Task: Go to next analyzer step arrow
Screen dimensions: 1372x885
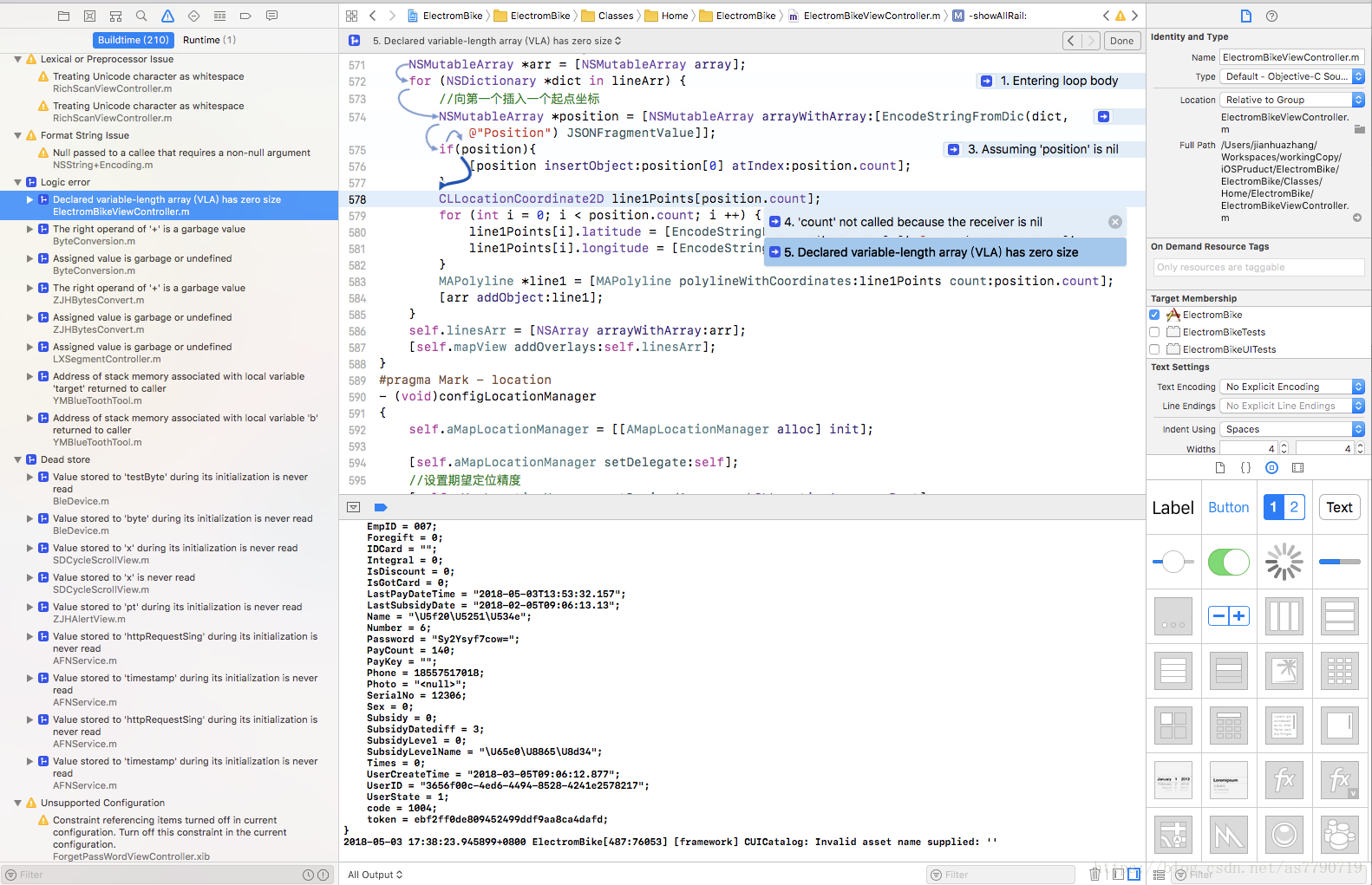Action: [x=1091, y=41]
